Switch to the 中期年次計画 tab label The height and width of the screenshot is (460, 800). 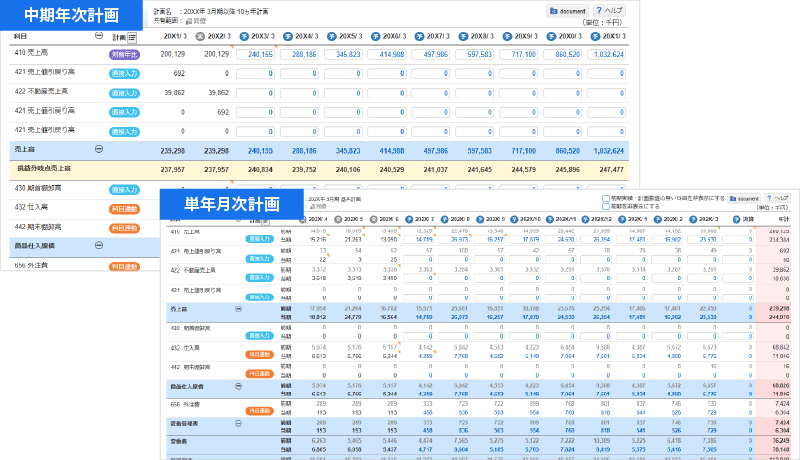click(71, 15)
